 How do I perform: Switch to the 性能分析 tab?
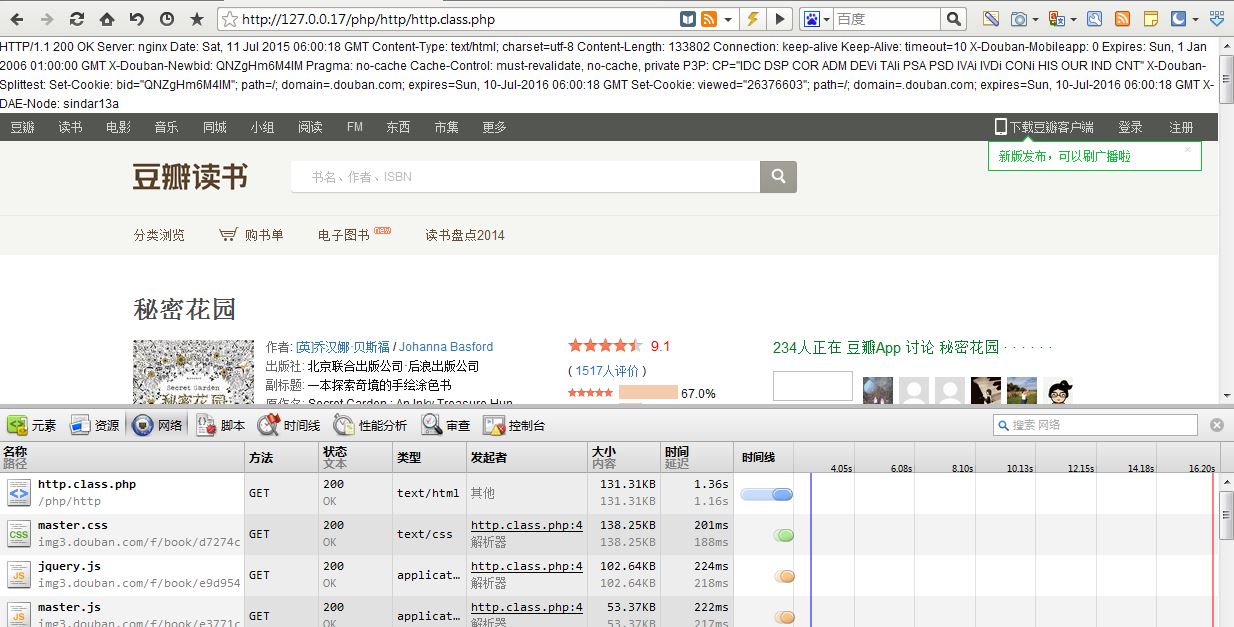369,425
